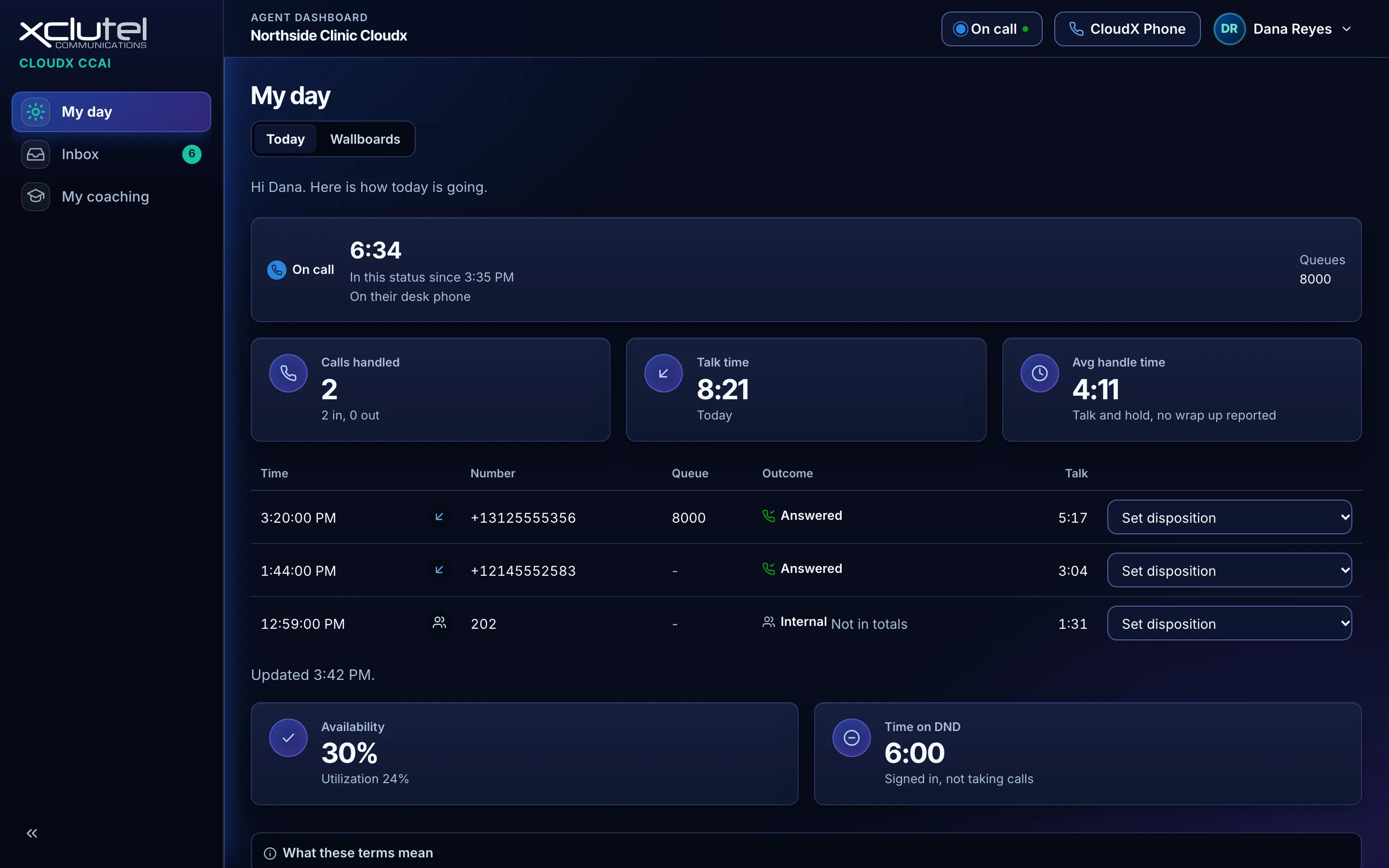Switch to the Wallboards tab

pos(365,139)
